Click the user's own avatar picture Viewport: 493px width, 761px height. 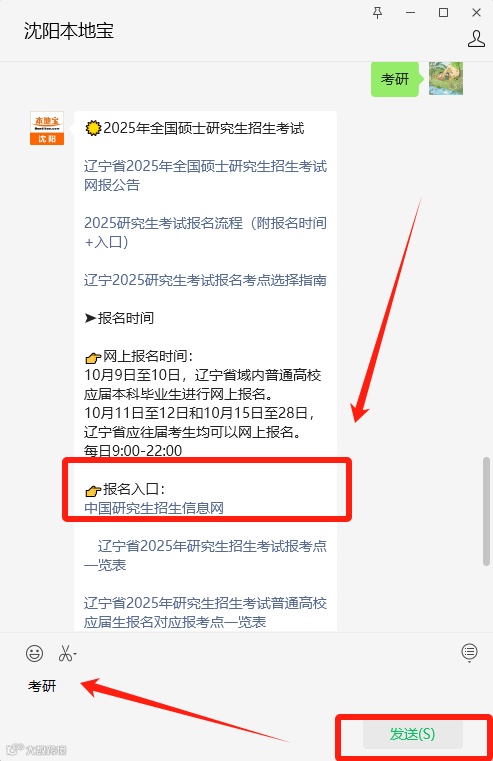pyautogui.click(x=445, y=79)
